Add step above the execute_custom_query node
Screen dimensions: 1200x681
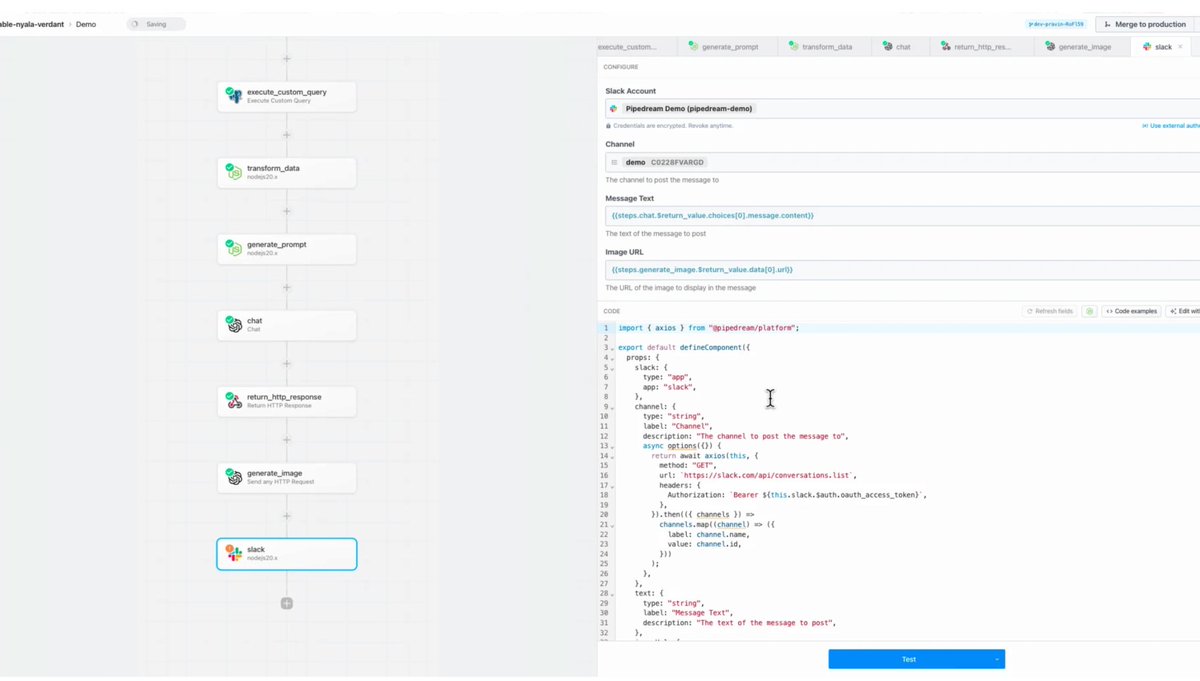tap(287, 59)
